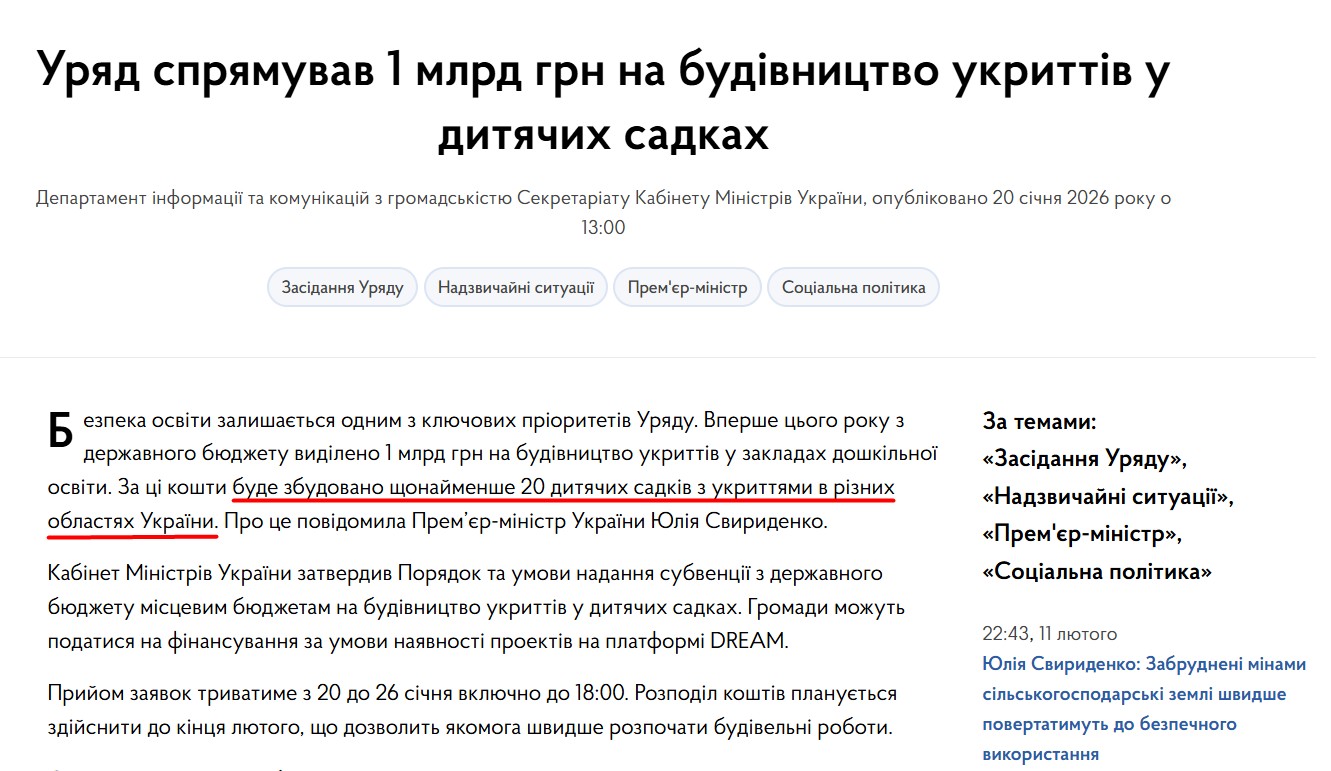Open «Соціальна політика» topic in sidebar
Image resolution: width=1331 pixels, height=771 pixels.
coord(1096,572)
